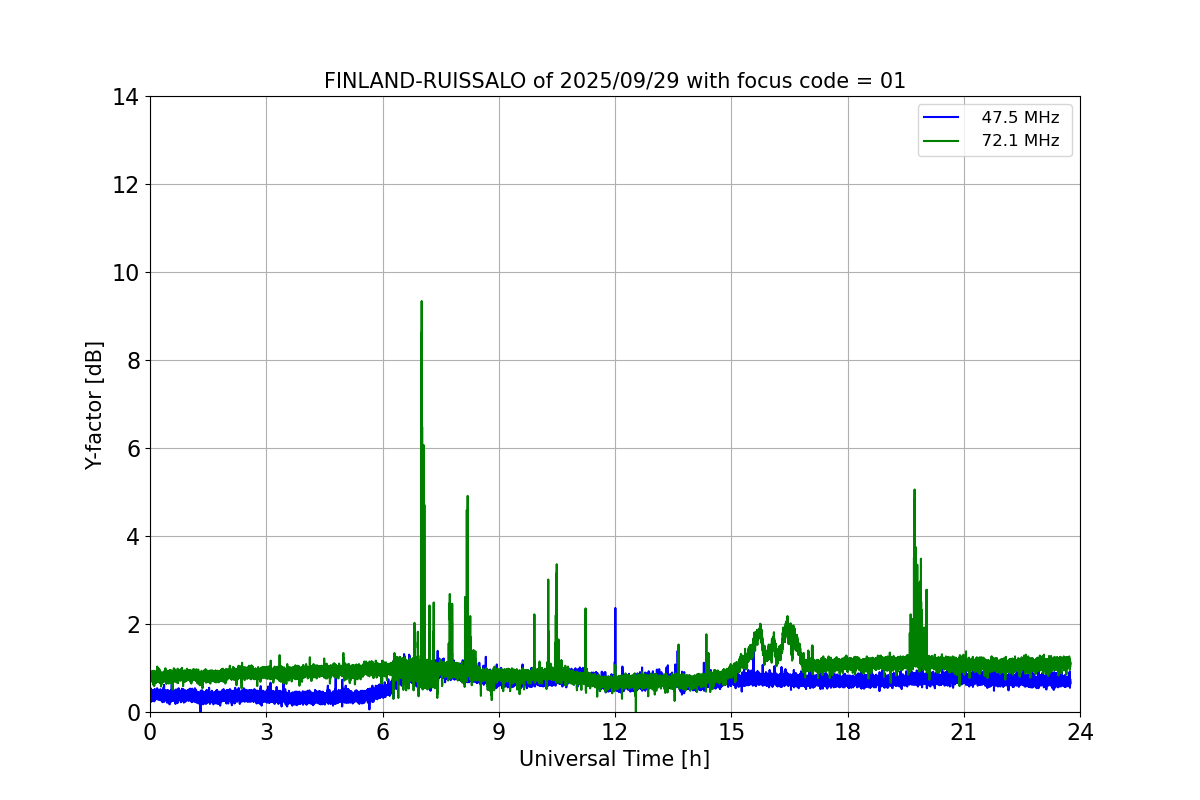Click the x-axis tick label 21
The width and height of the screenshot is (1200, 800).
click(964, 732)
